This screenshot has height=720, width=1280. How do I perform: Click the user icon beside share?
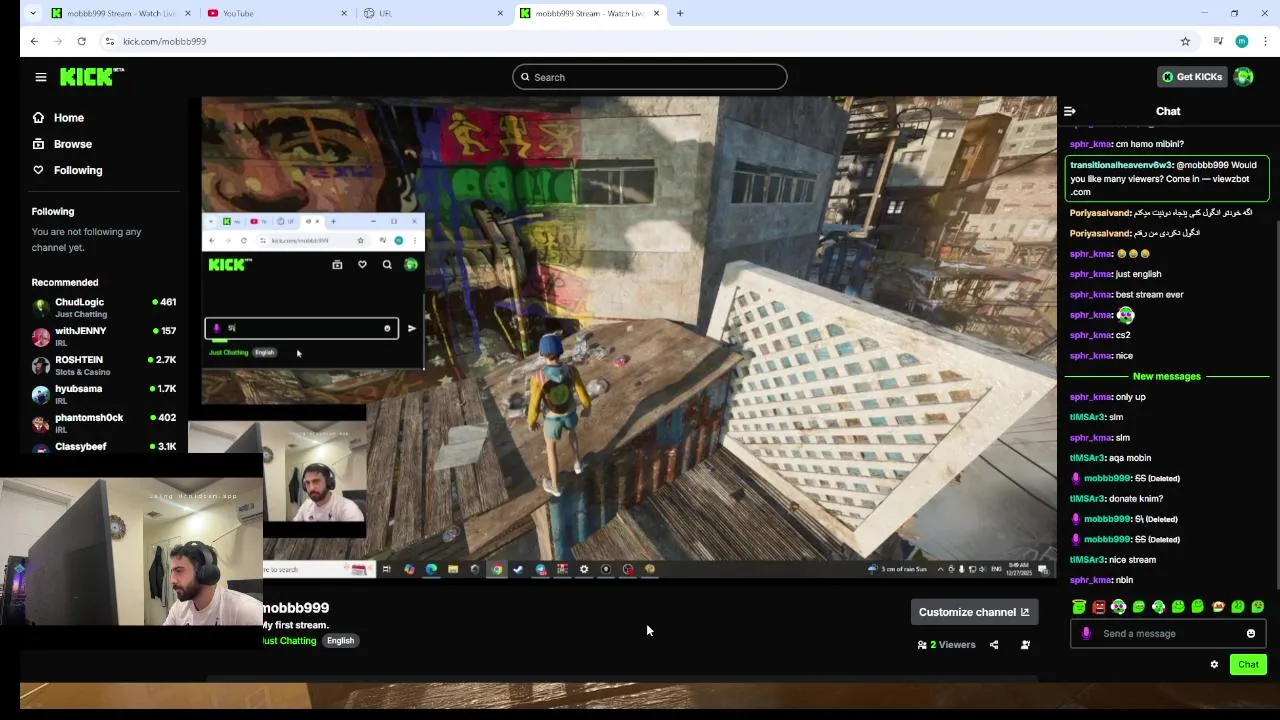point(1025,645)
